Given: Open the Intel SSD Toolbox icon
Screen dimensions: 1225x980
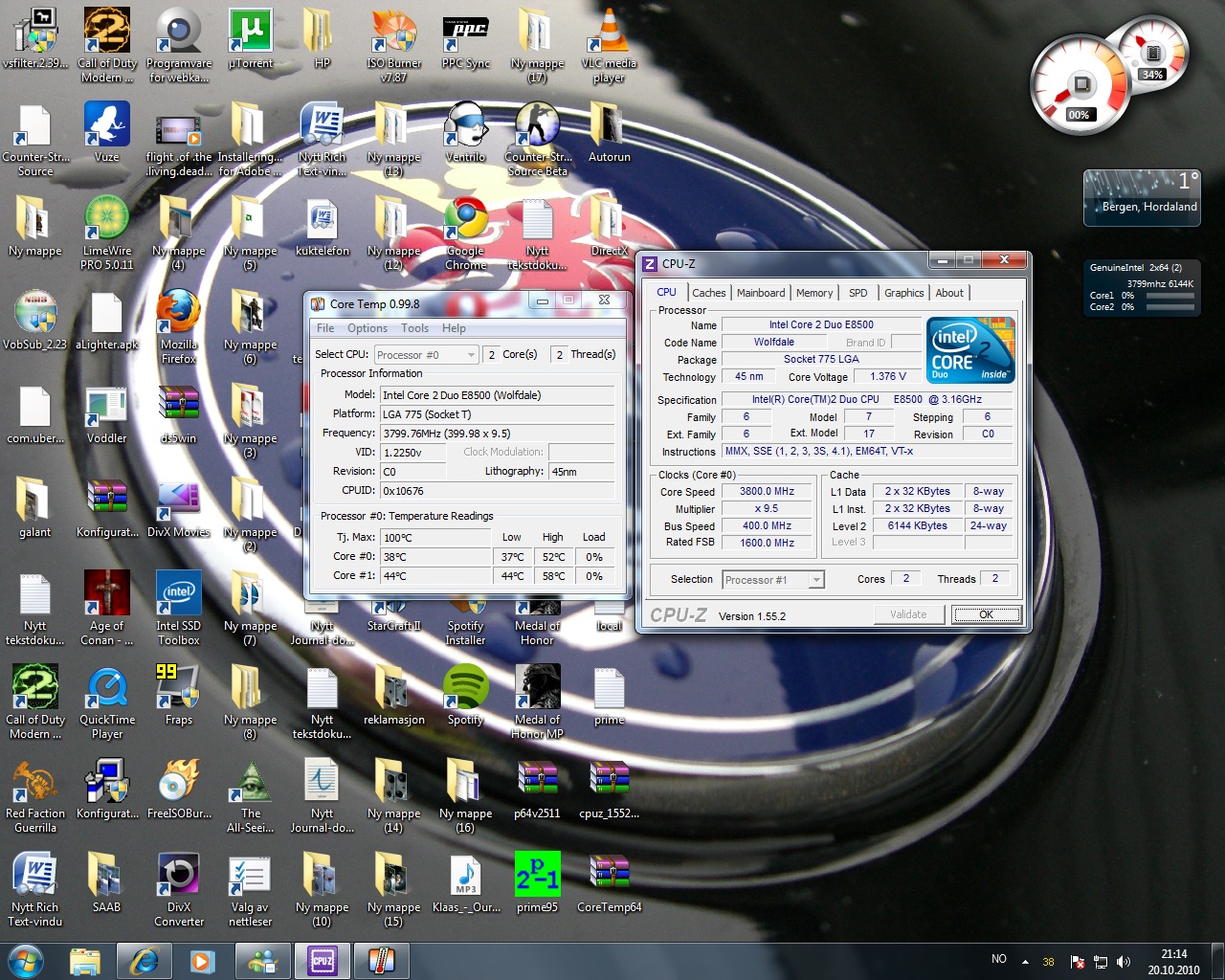Looking at the screenshot, I should tap(179, 608).
